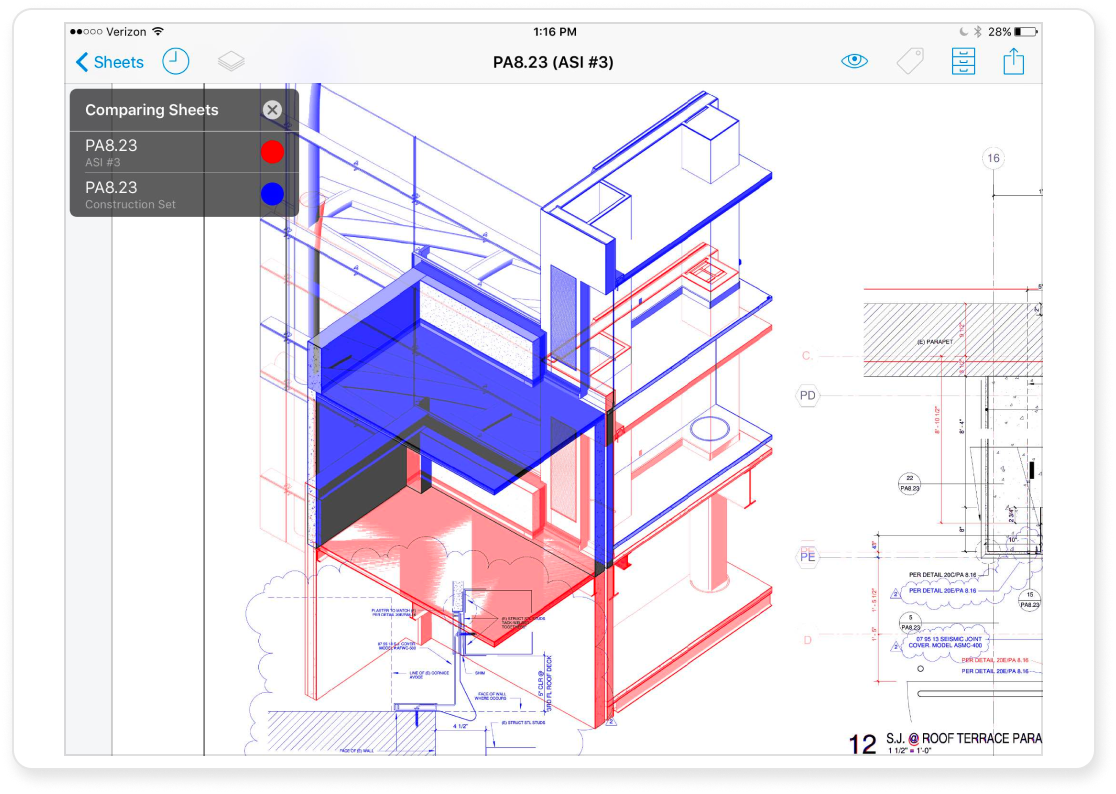Tap the red color swatch for ASI #3
This screenshot has height=794, width=1116.
coord(272,152)
